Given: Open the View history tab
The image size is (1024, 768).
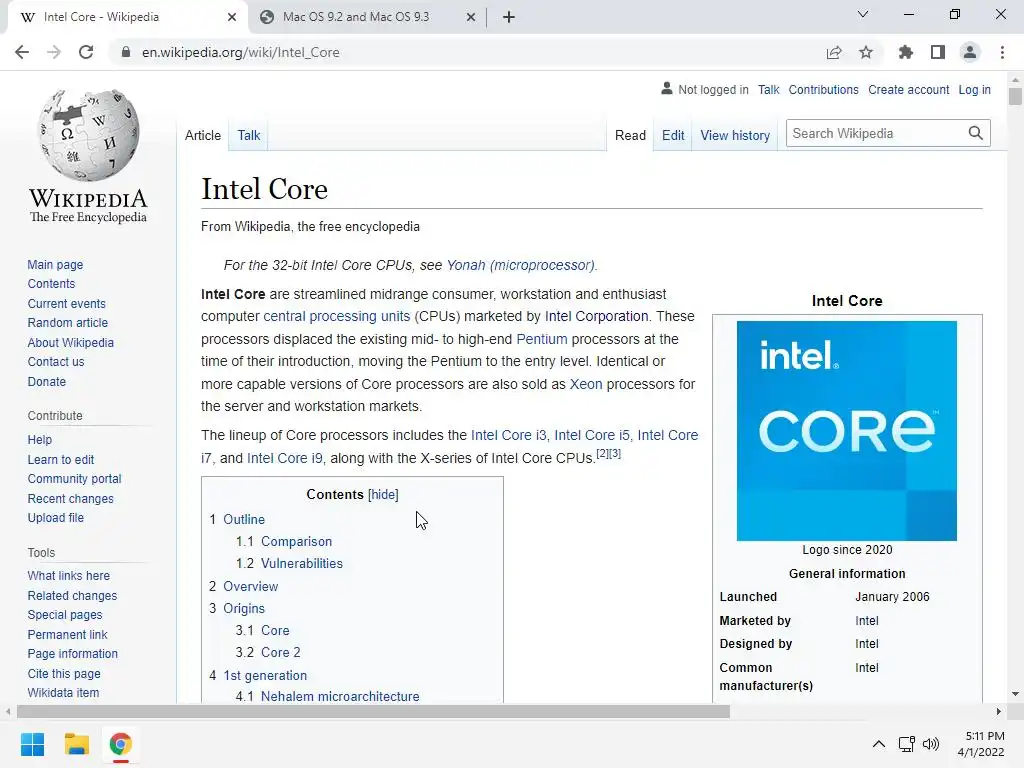Looking at the screenshot, I should tap(735, 135).
